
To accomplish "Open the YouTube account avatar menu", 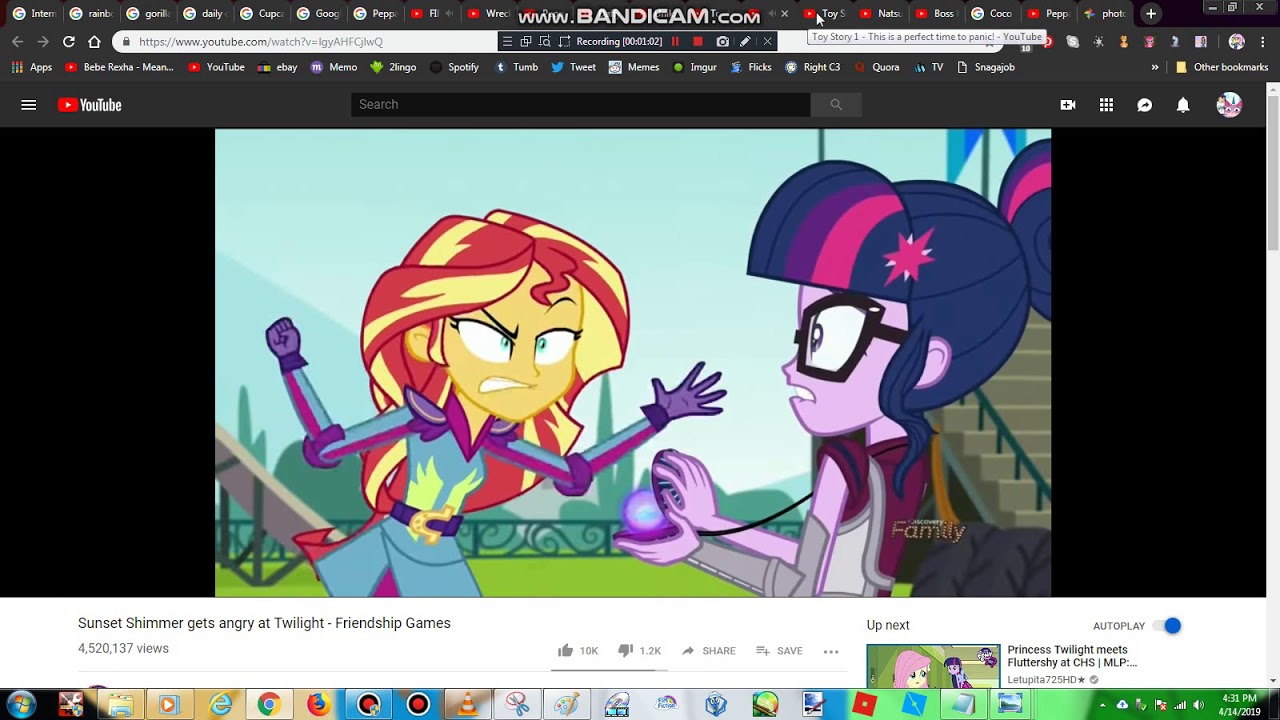I will (1229, 105).
